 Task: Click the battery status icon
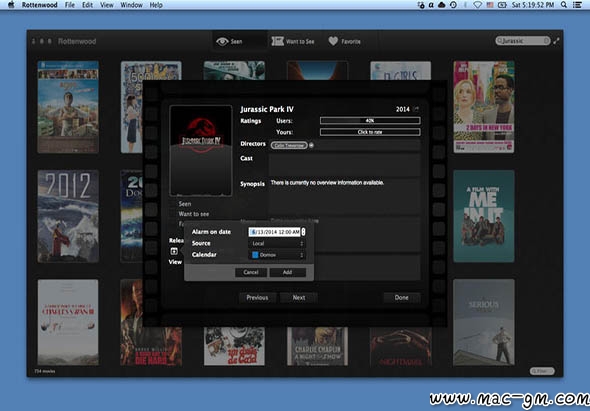(502, 5)
